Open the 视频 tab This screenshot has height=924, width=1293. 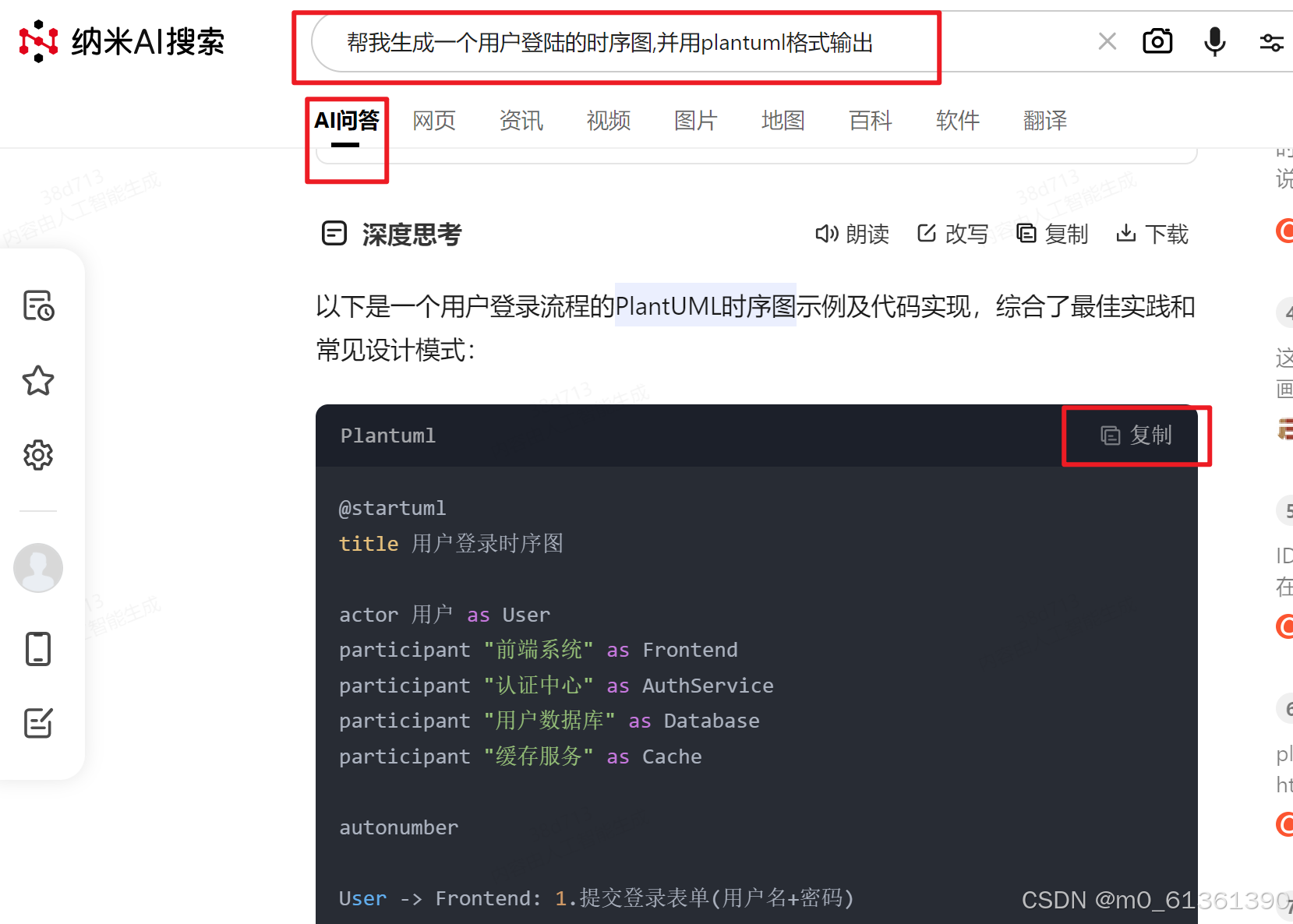(x=609, y=121)
